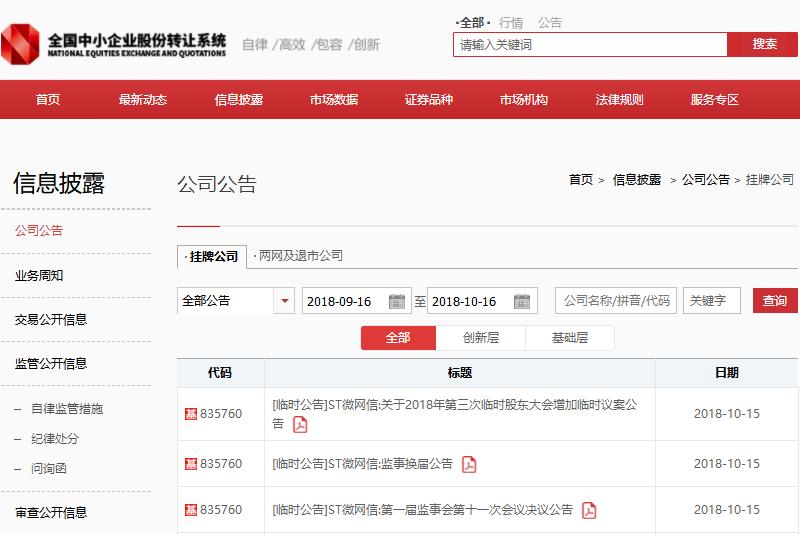Click the 标题 column header
Screen dimensions: 800x535
tap(460, 373)
